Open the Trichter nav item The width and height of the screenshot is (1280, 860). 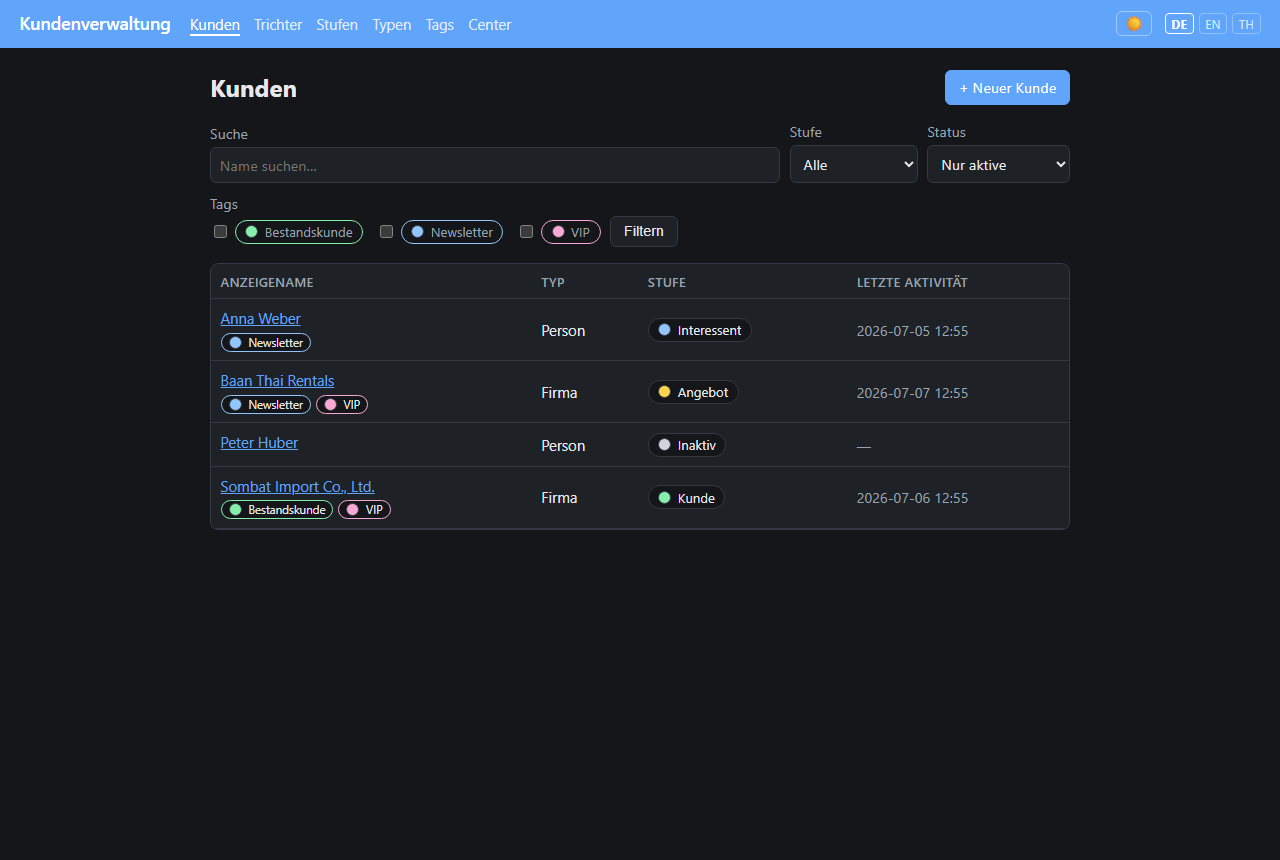tap(278, 24)
